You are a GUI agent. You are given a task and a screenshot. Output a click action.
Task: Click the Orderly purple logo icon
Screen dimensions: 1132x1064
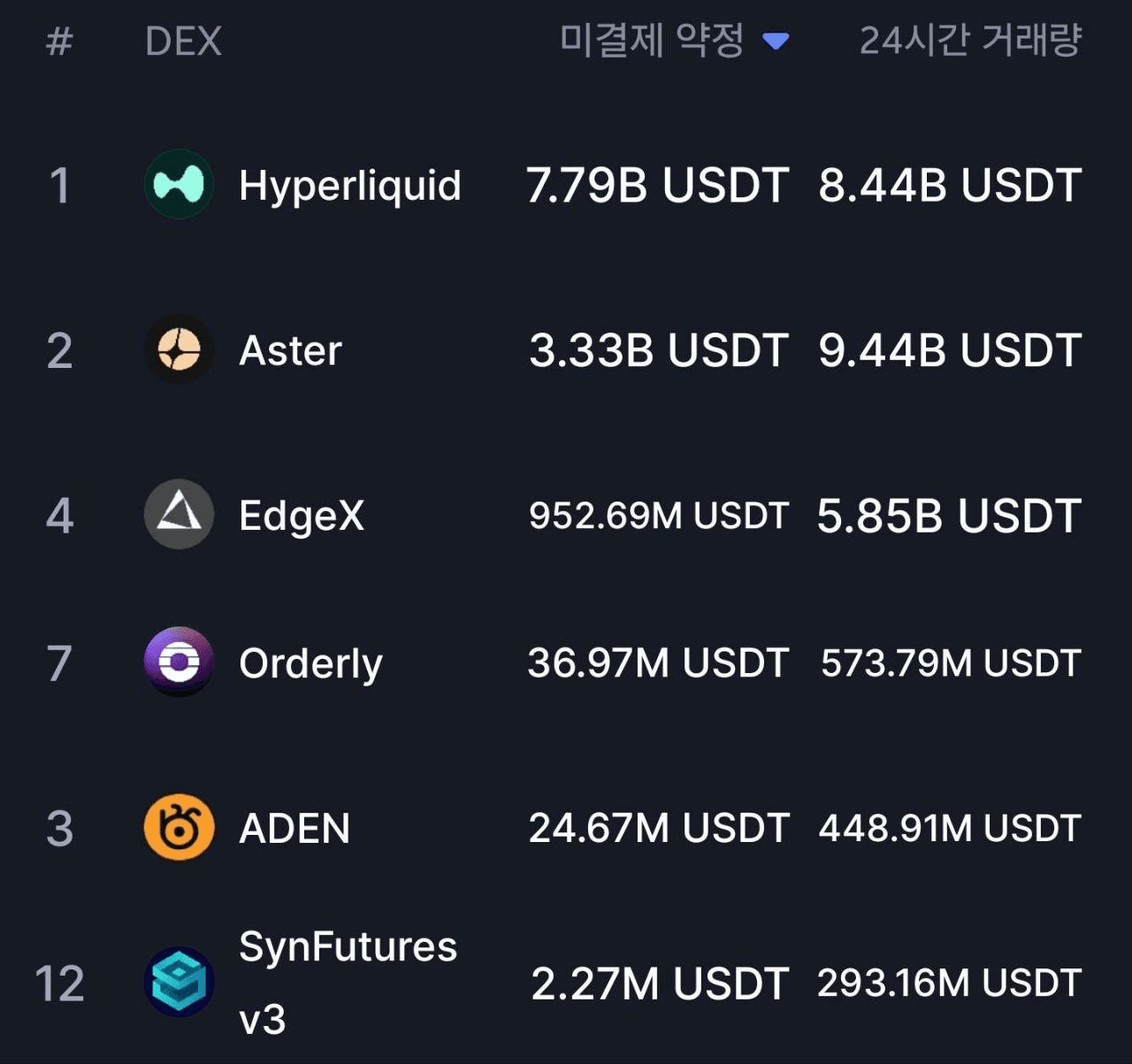(179, 662)
